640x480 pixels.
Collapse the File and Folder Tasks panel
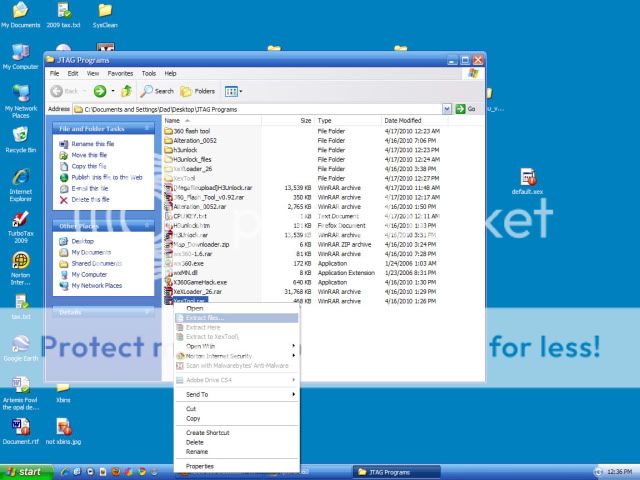(148, 128)
